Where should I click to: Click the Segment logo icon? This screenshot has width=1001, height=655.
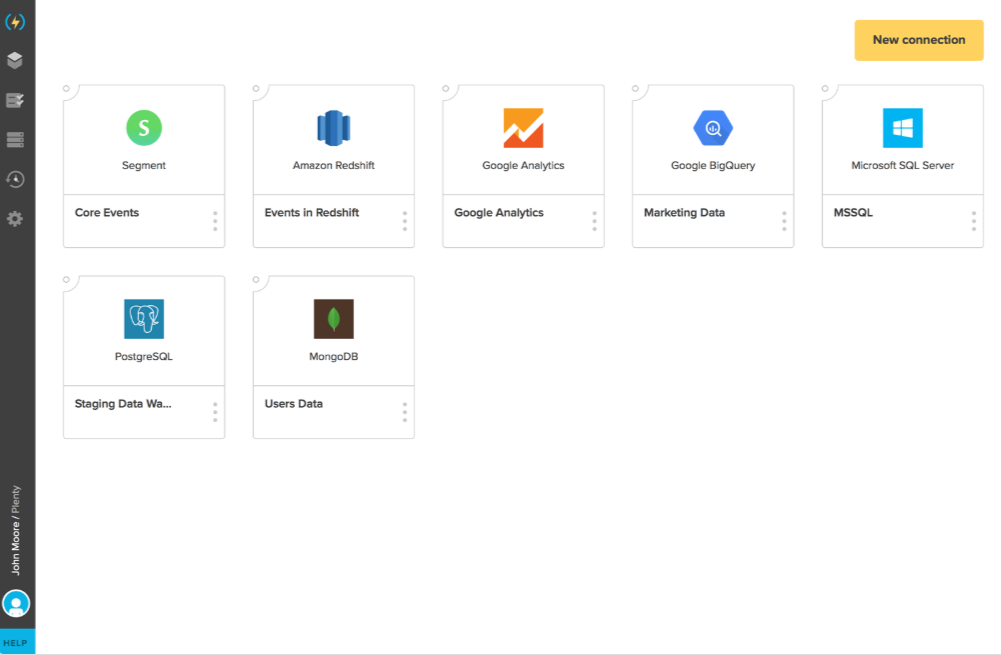(x=144, y=128)
